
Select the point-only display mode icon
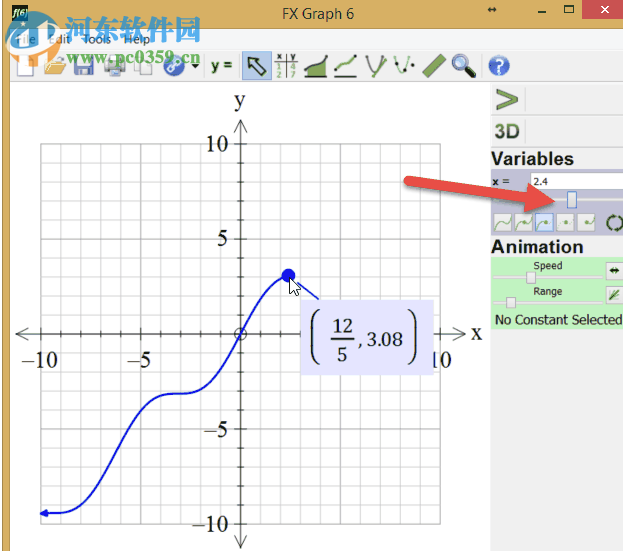[586, 222]
